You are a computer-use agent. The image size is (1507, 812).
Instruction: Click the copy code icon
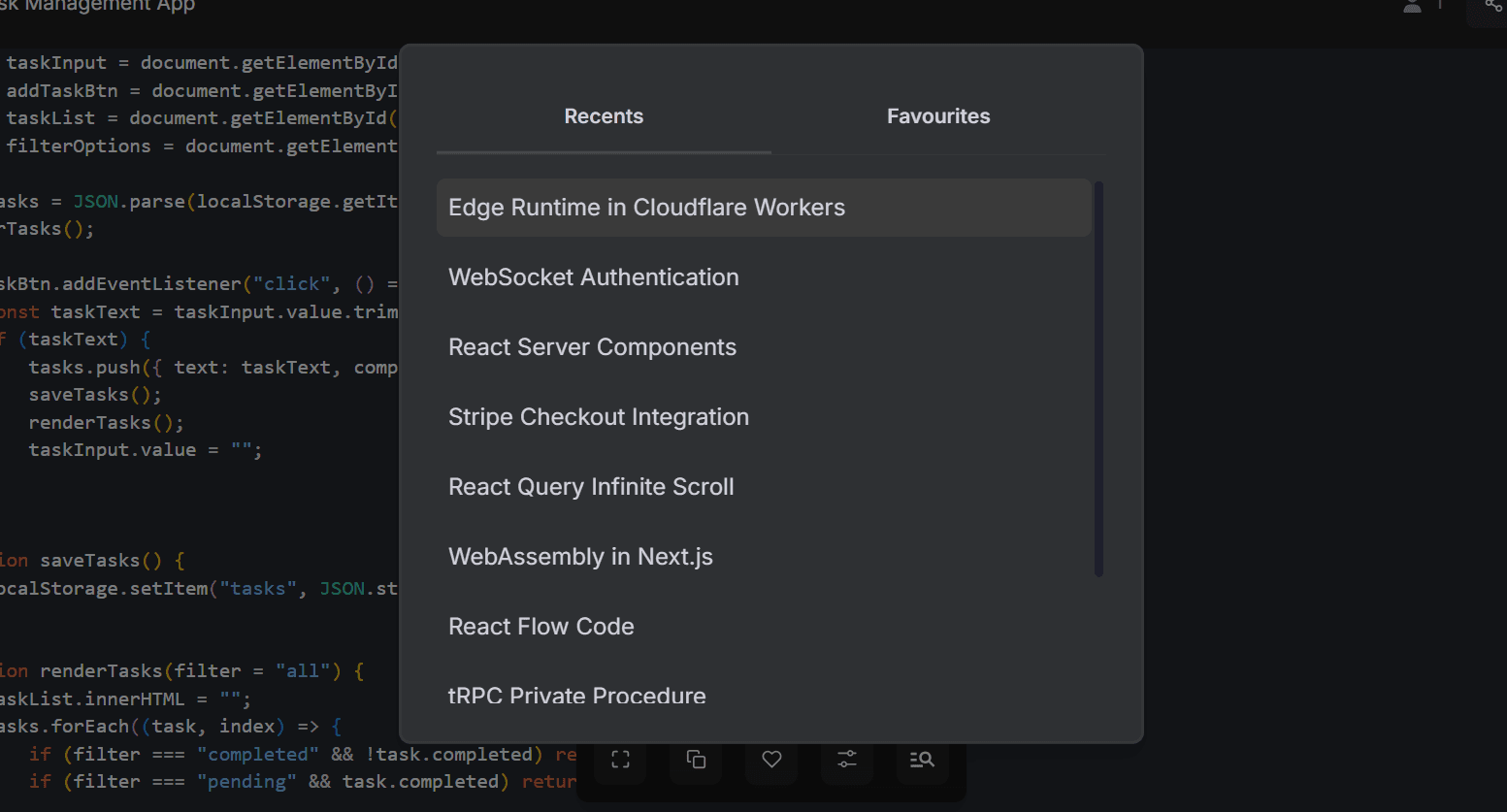(696, 760)
